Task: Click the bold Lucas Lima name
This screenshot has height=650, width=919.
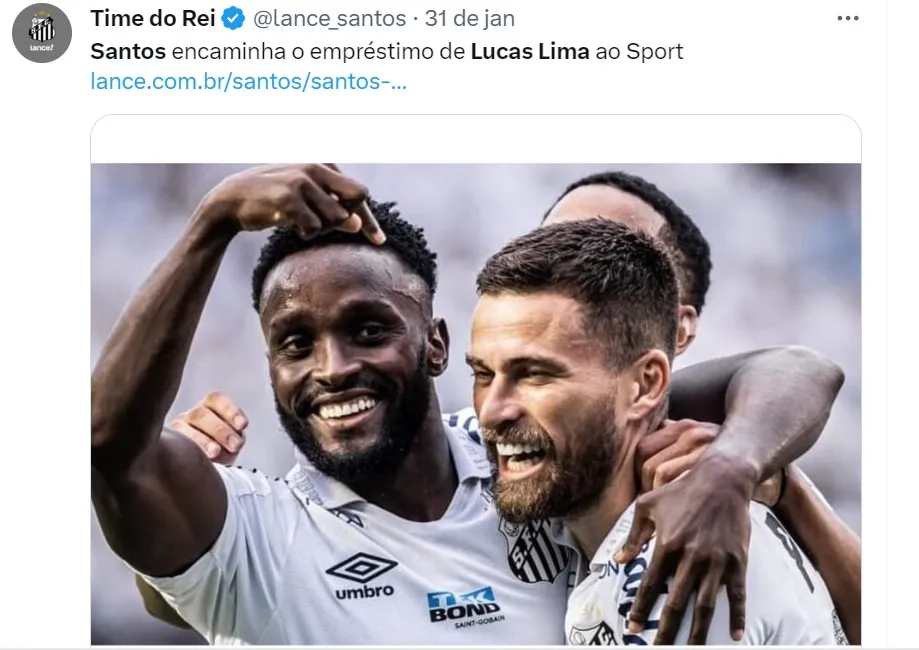Action: pyautogui.click(x=530, y=52)
